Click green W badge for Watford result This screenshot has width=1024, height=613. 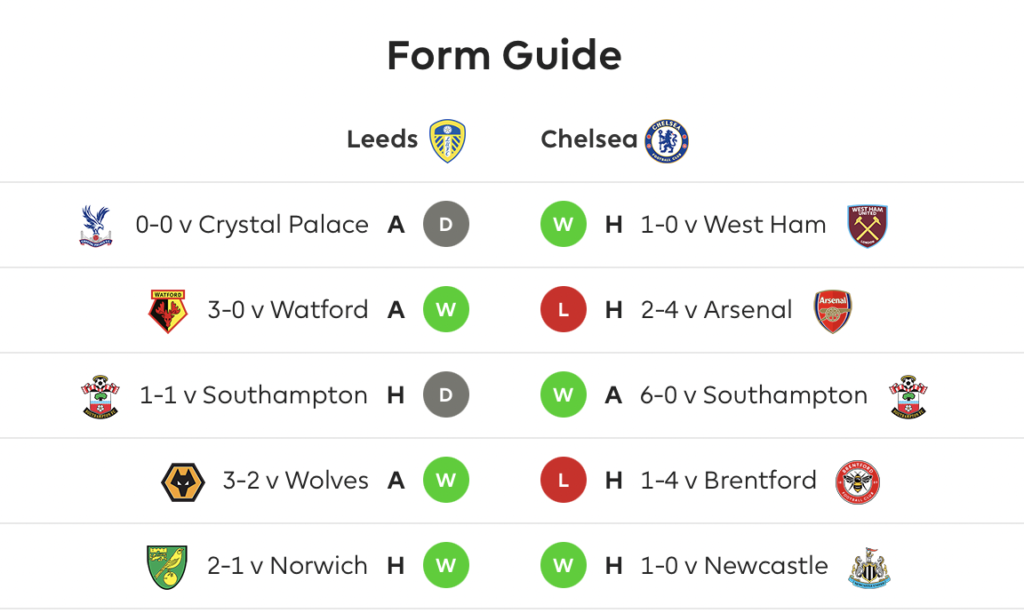click(446, 309)
